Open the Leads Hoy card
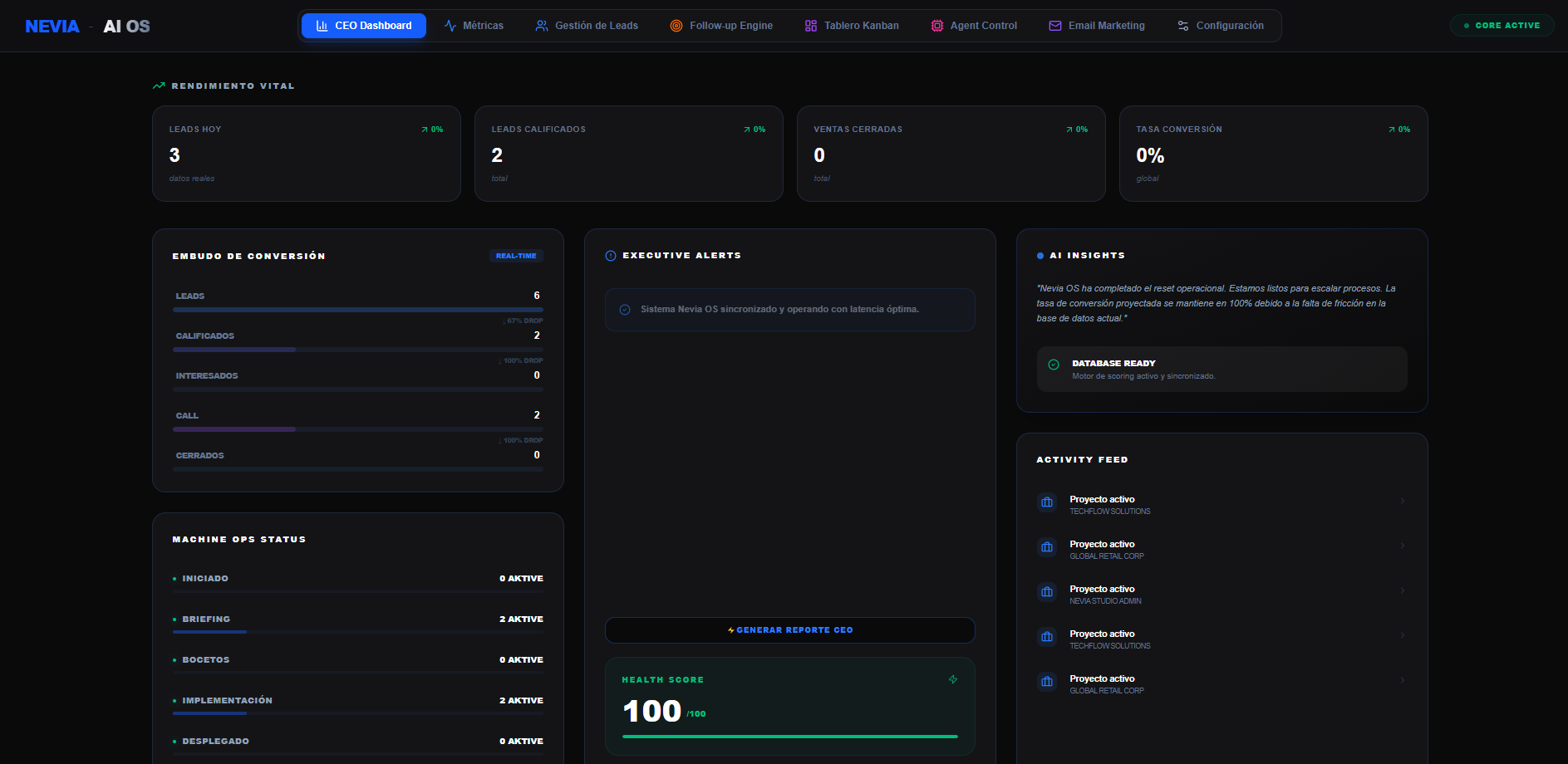Image resolution: width=1568 pixels, height=764 pixels. pos(307,154)
